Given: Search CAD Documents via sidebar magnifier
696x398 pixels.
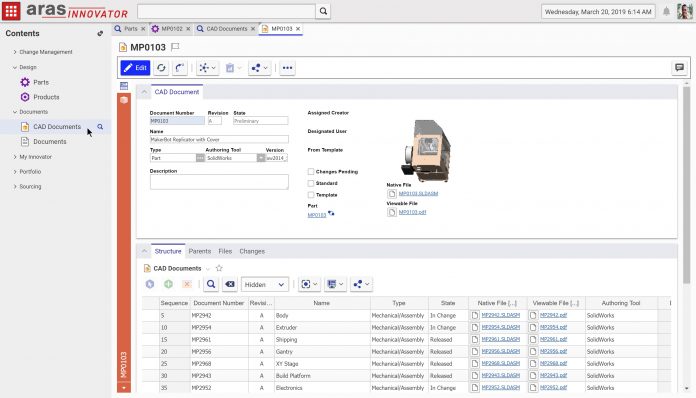Looking at the screenshot, I should pos(100,126).
